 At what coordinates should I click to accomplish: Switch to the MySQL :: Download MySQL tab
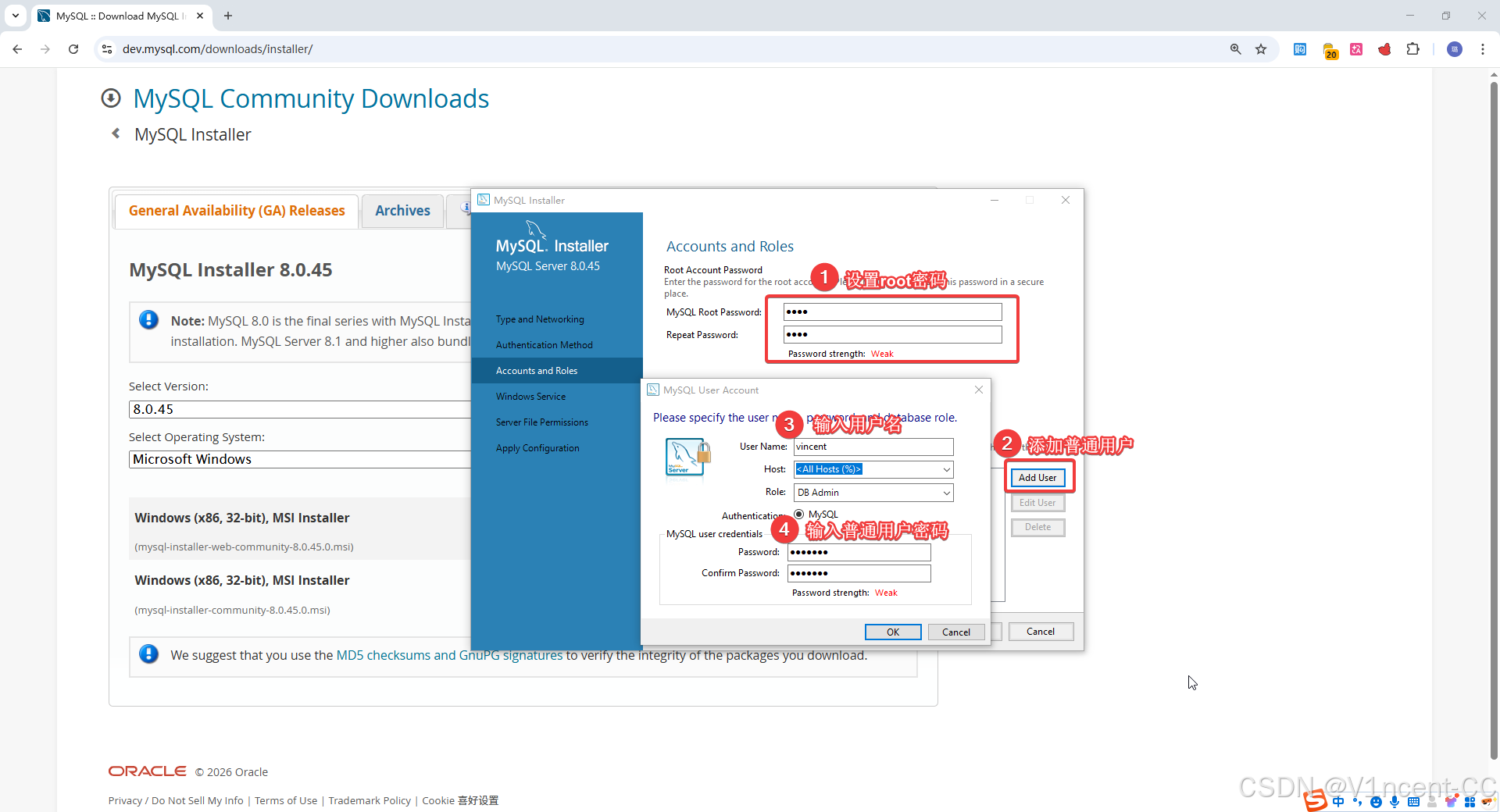click(121, 16)
